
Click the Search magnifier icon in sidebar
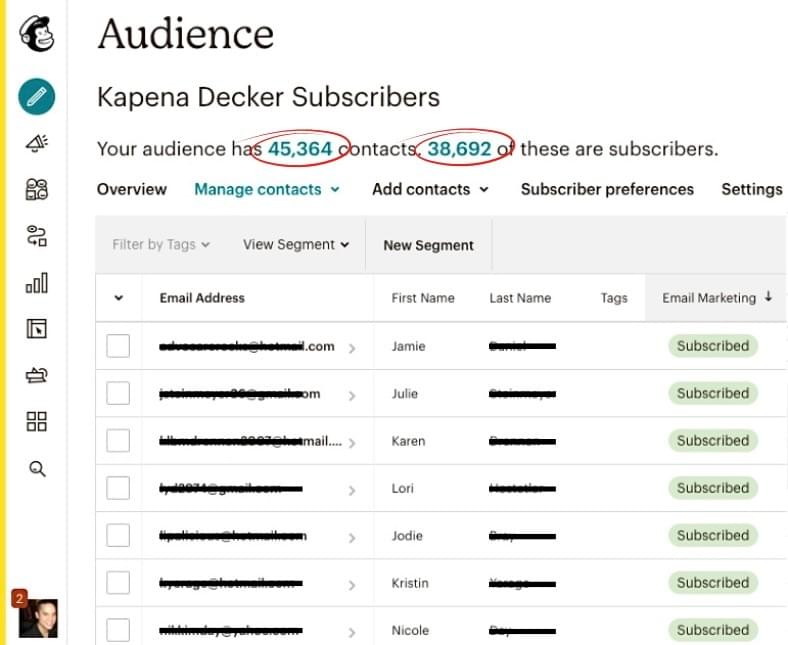(x=37, y=468)
